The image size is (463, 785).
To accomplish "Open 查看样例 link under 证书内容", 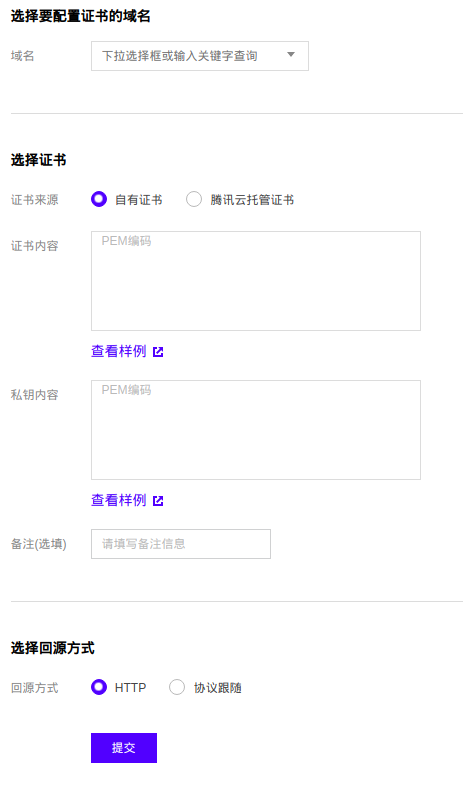I will coord(119,351).
